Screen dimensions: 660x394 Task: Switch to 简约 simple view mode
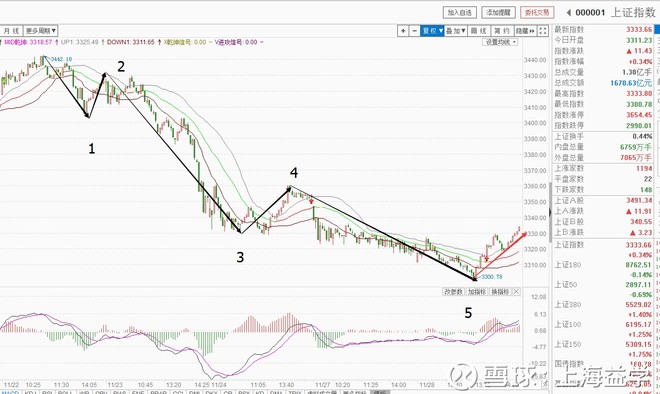pyautogui.click(x=502, y=31)
